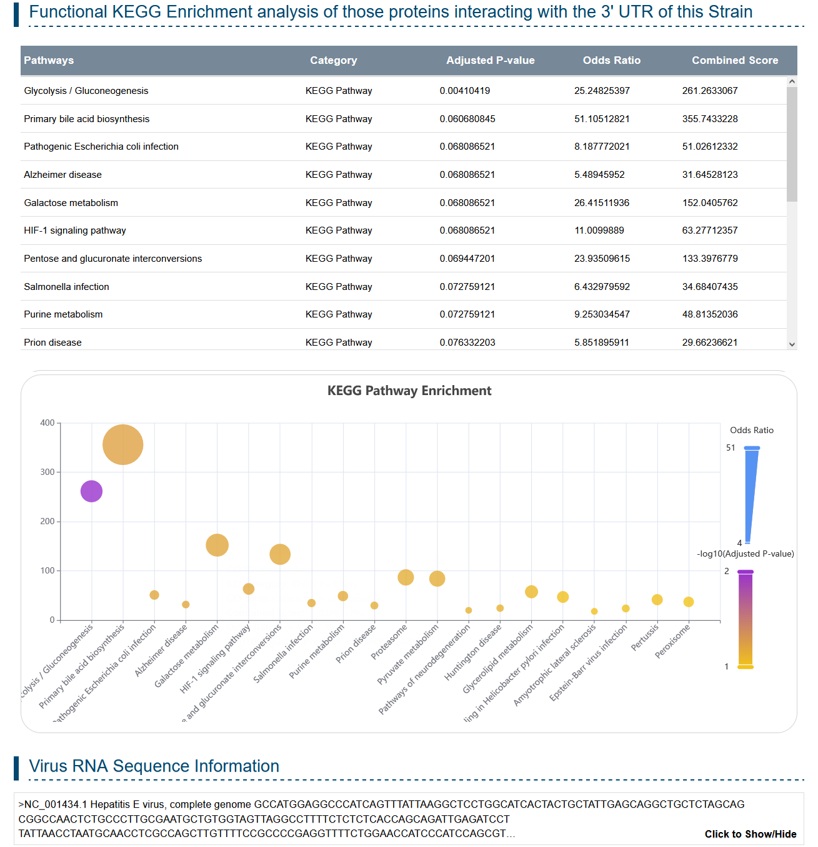The image size is (818, 847).
Task: Click the Pyruvate metabolism bubble
Action: [437, 579]
